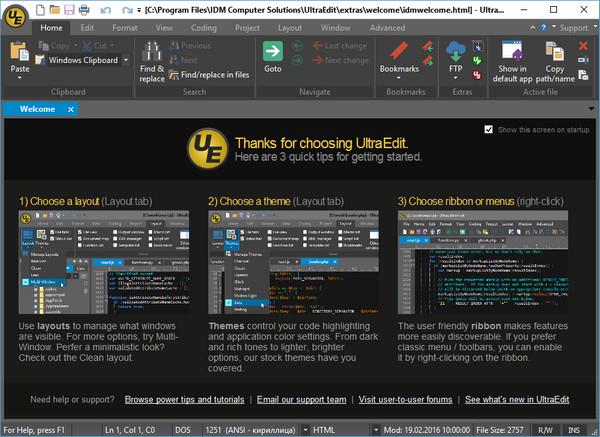The width and height of the screenshot is (600, 437).
Task: Toggle Show this screen on startup checkbox
Action: (x=488, y=130)
